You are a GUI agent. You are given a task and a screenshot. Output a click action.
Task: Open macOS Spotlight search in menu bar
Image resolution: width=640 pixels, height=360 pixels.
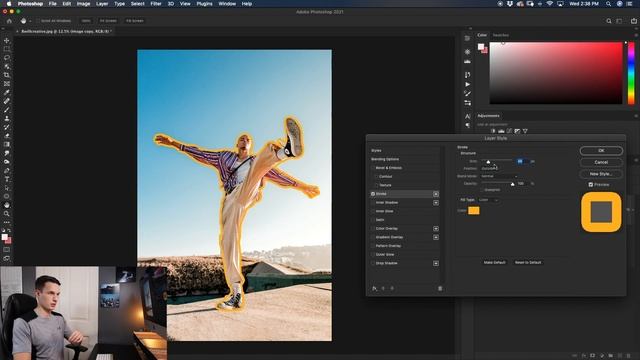608,4
